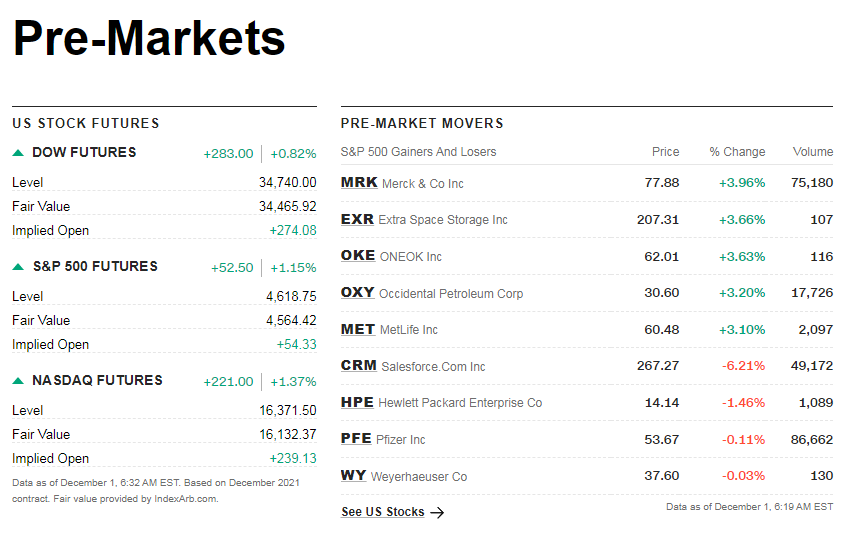Open the OKE ONEOK stock page
847x533 pixels.
click(358, 256)
